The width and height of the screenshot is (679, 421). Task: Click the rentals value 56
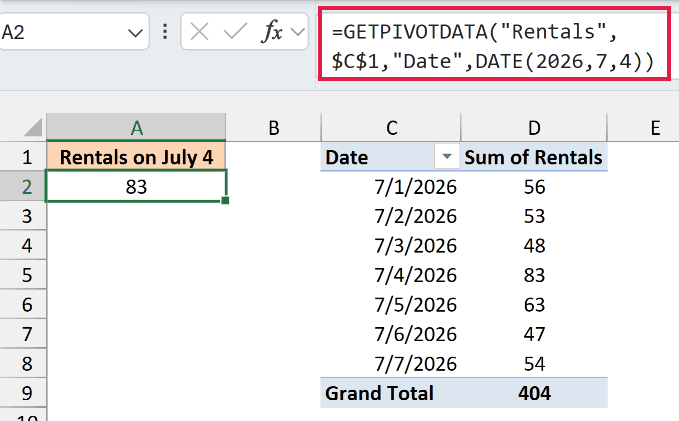tap(534, 187)
